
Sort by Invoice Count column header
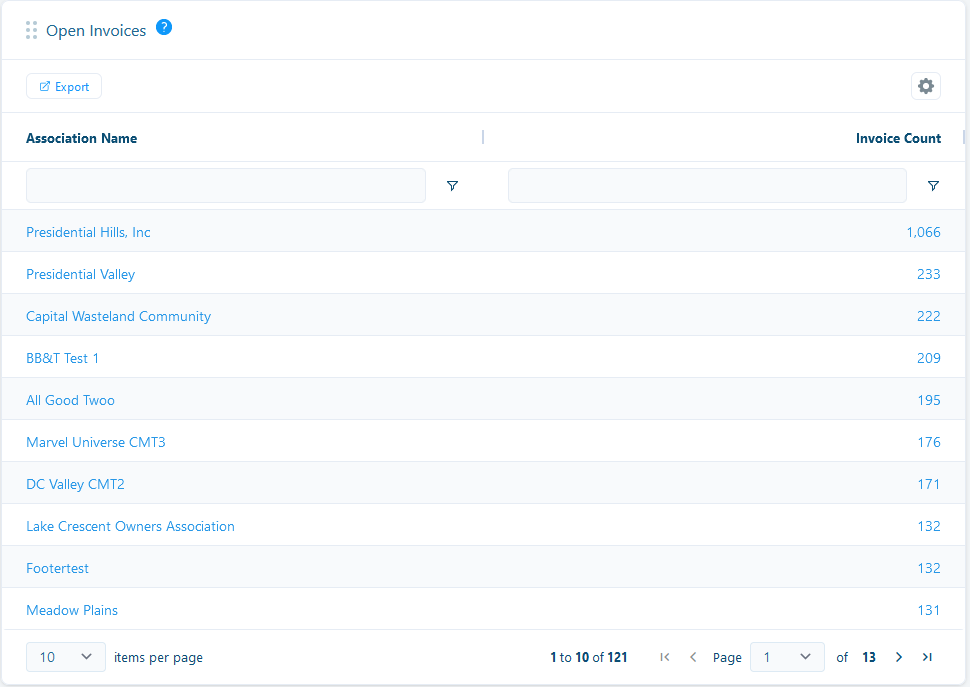point(898,138)
